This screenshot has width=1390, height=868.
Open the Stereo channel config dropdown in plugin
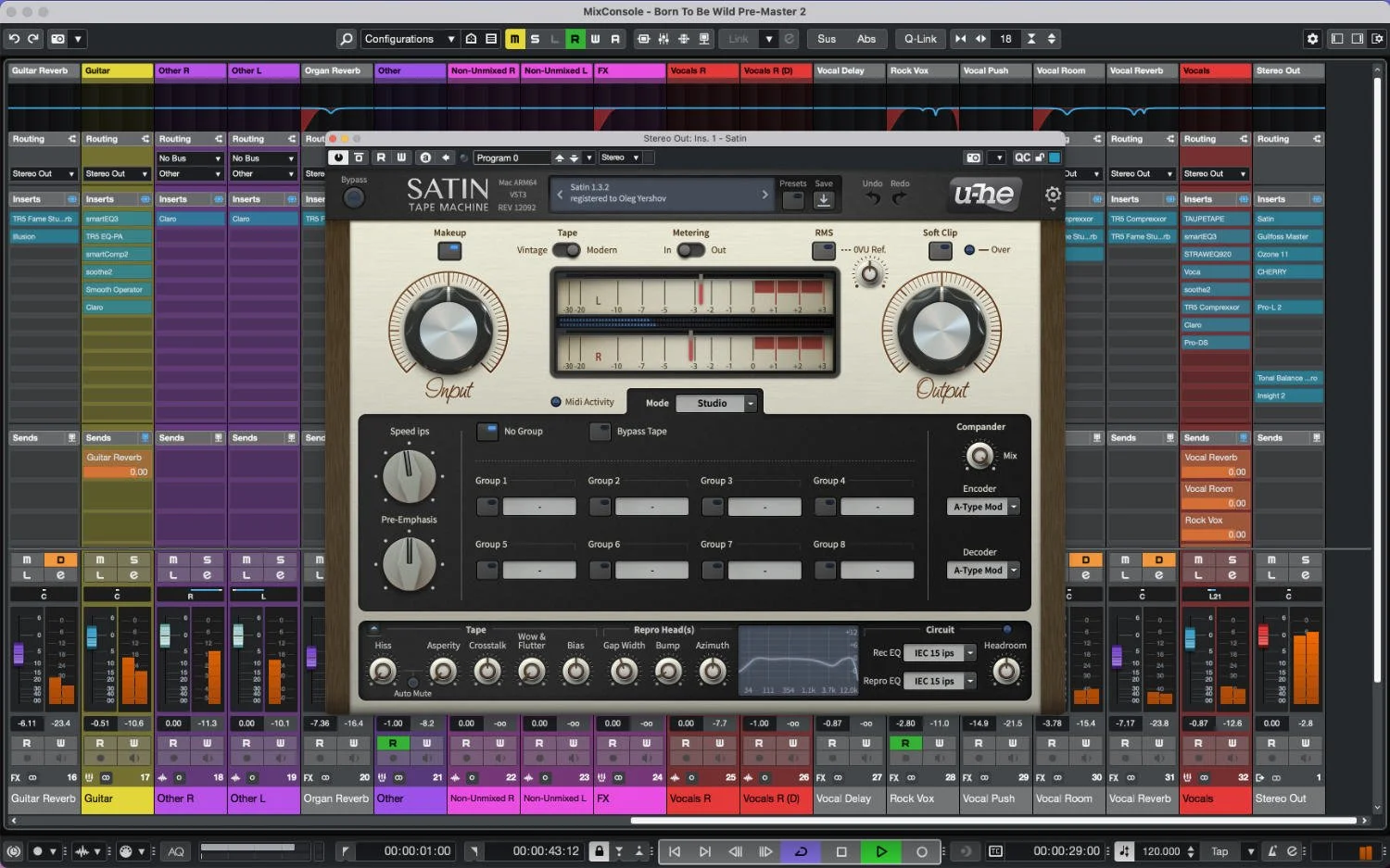(620, 158)
